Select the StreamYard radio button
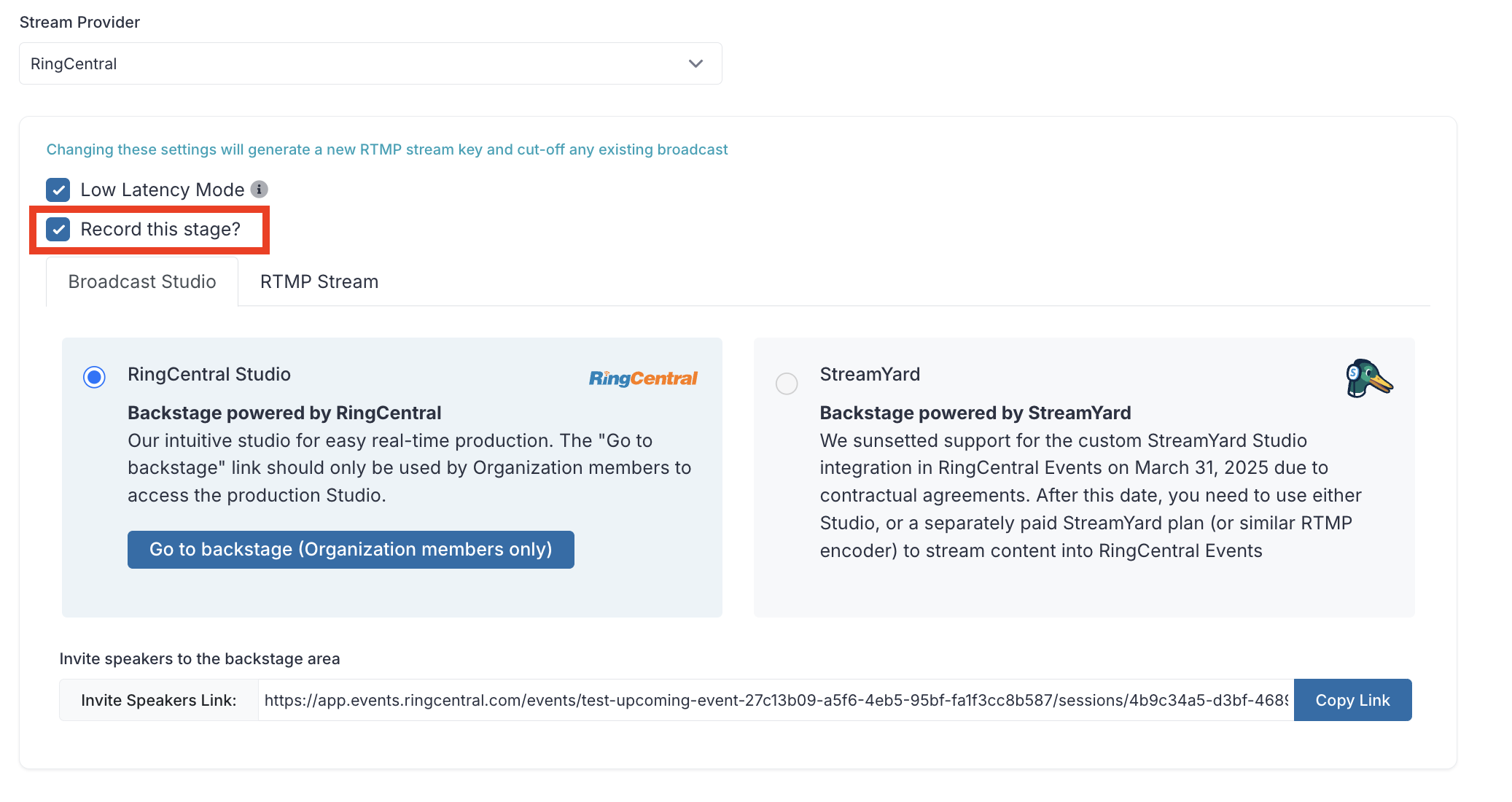Screen dimensions: 1512x802 [787, 383]
